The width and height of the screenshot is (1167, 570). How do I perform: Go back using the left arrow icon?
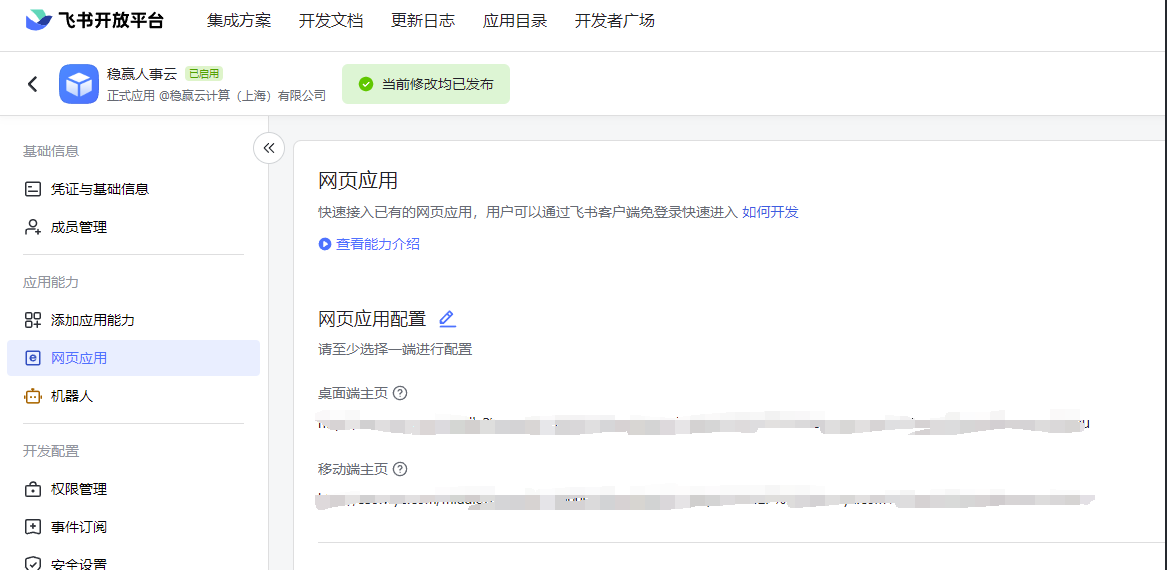pos(32,84)
